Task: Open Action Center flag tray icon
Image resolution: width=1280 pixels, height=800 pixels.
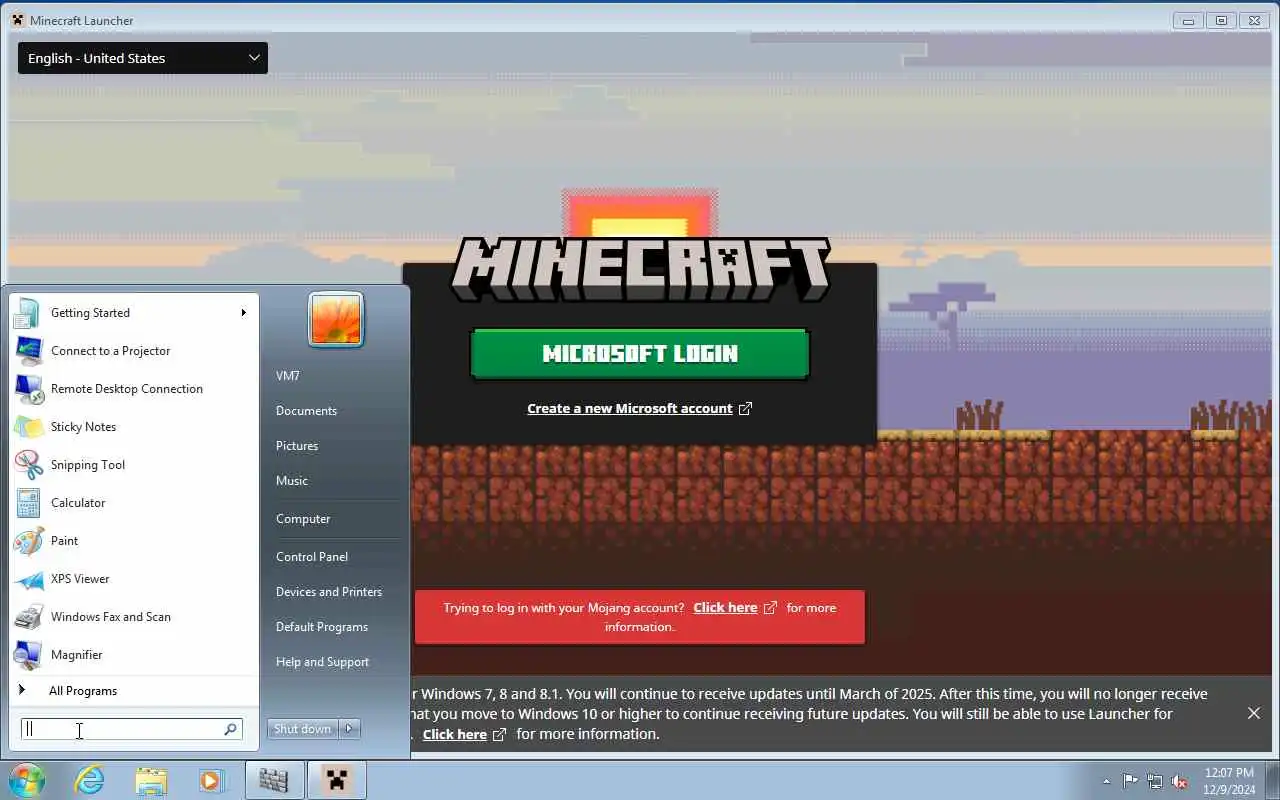Action: click(x=1130, y=781)
